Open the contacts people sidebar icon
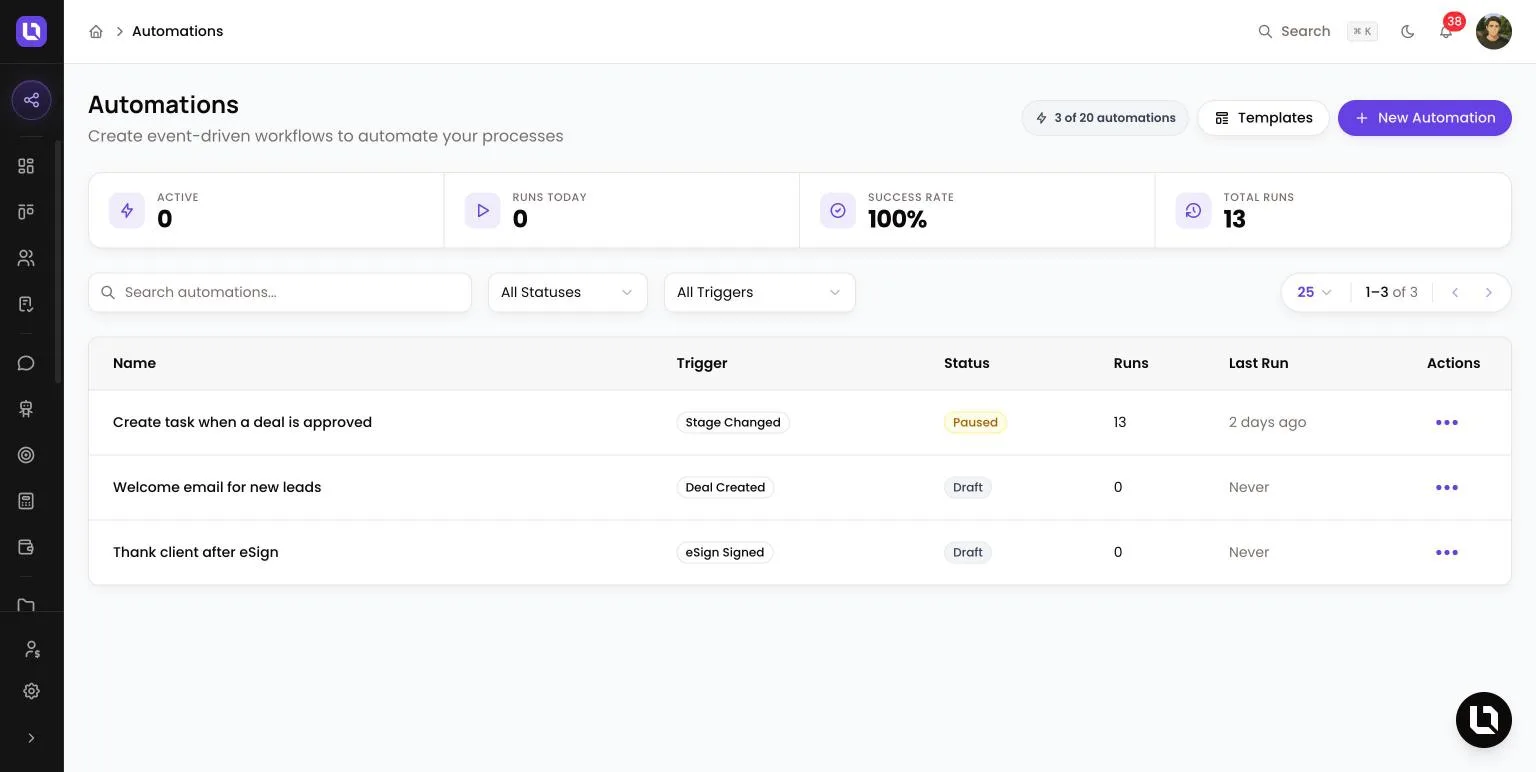 point(26,258)
